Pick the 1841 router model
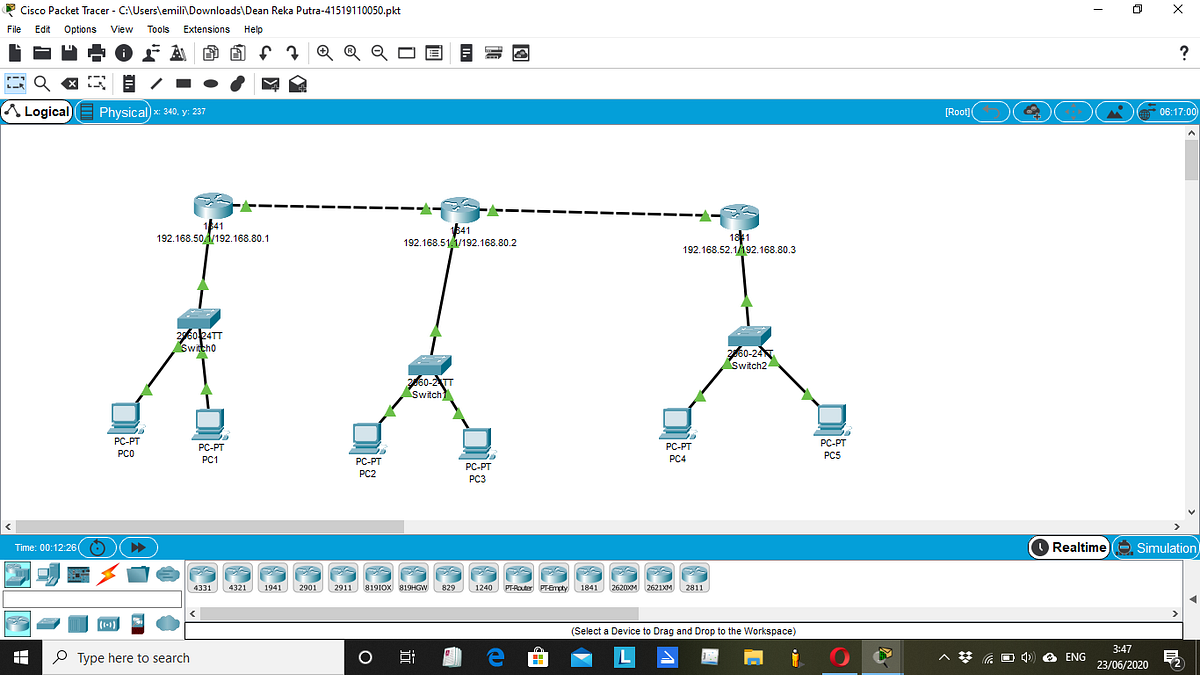Screen dimensions: 1200x675 click(589, 579)
